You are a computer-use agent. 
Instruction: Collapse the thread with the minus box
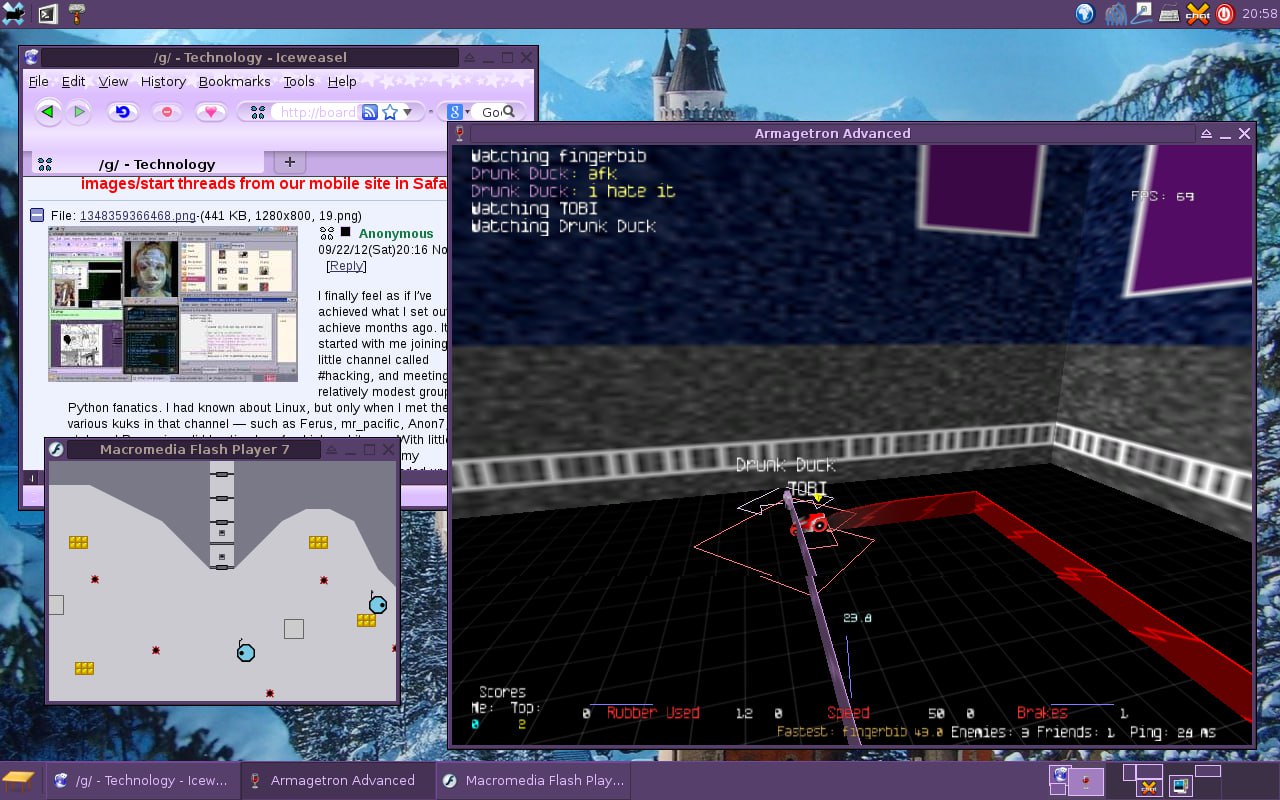[x=37, y=215]
